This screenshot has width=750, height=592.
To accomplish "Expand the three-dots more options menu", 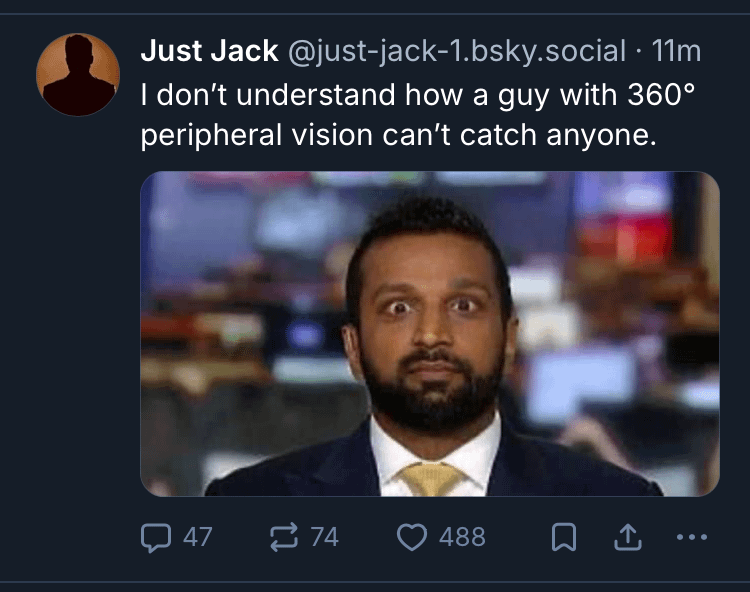I will (x=692, y=538).
